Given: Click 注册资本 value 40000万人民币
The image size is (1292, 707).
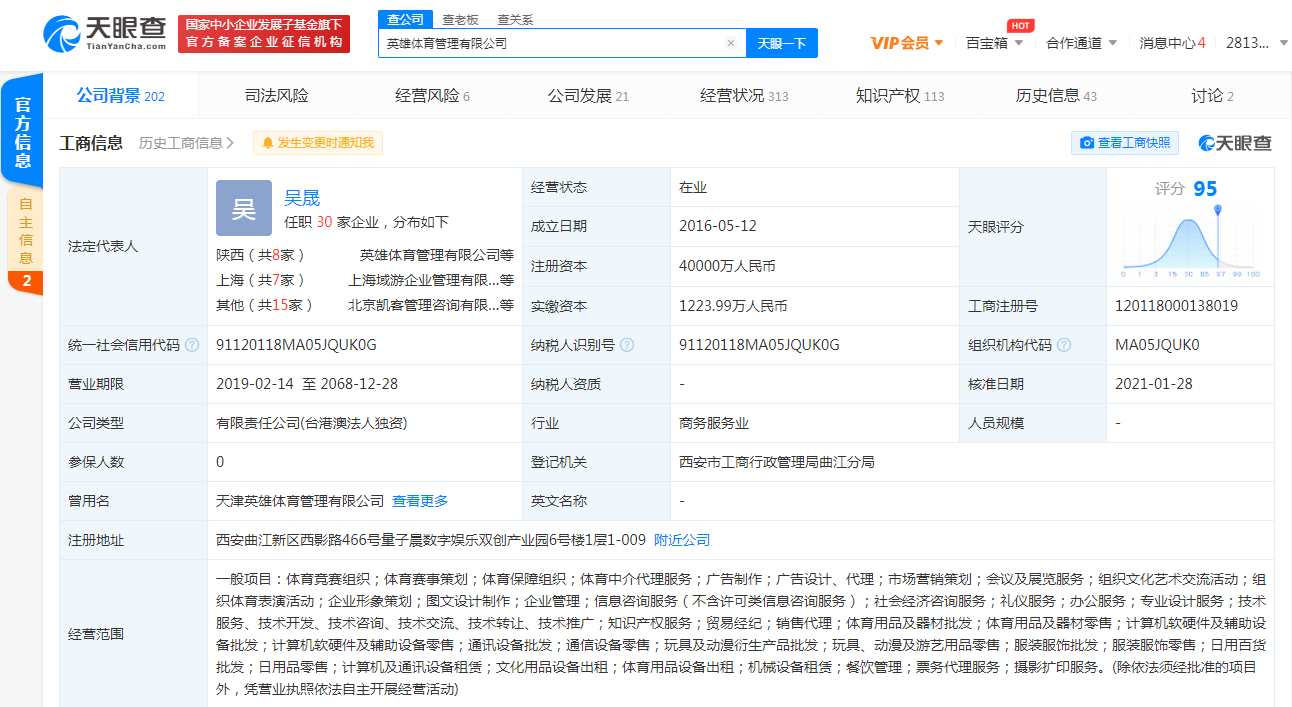Looking at the screenshot, I should (727, 266).
